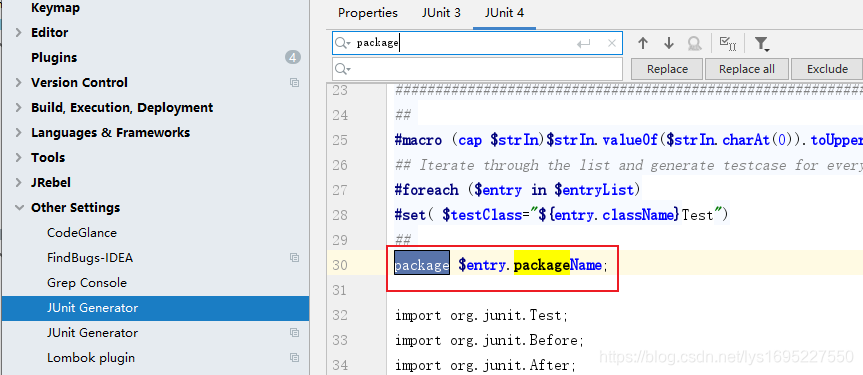Open search history magnifier dropdown

(343, 43)
